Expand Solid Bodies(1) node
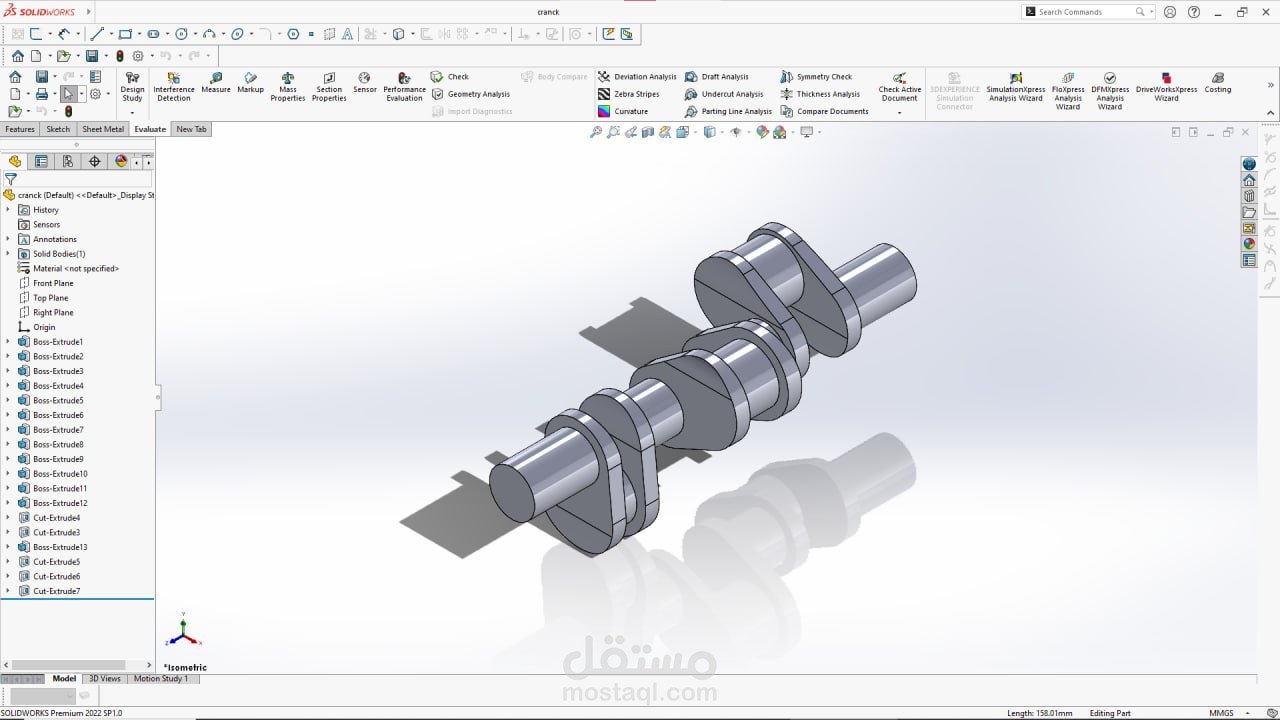This screenshot has height=720, width=1280. pyautogui.click(x=8, y=254)
